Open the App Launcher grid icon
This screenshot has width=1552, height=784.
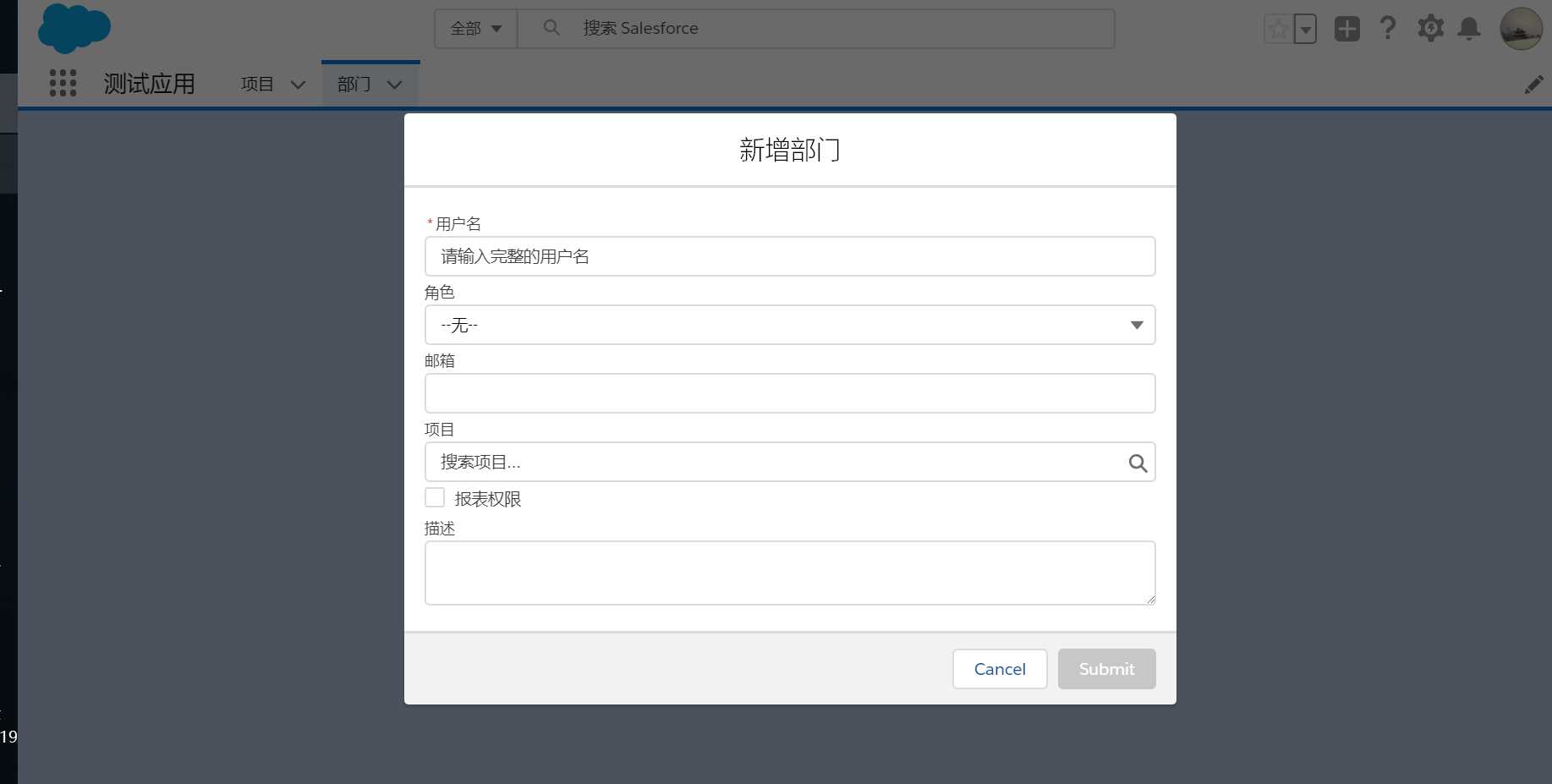(x=63, y=83)
